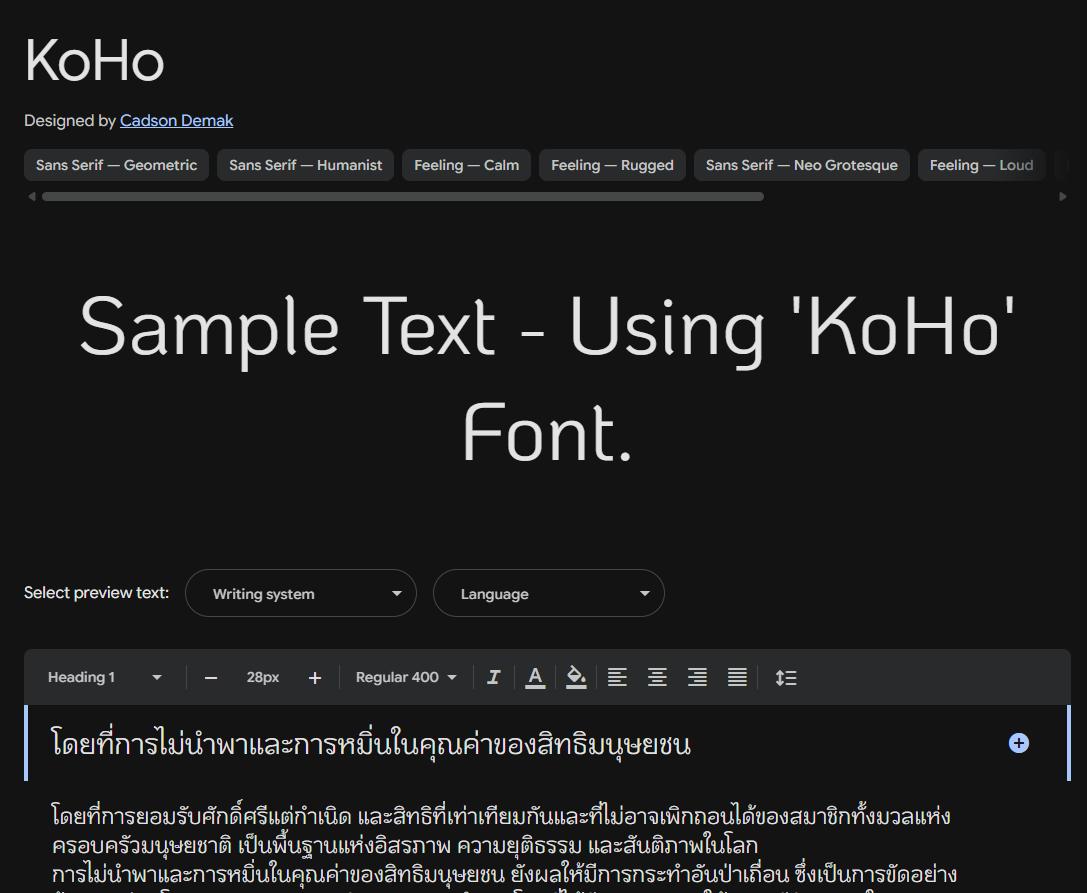Click the KoHo font title
The image size is (1087, 893).
coord(94,61)
